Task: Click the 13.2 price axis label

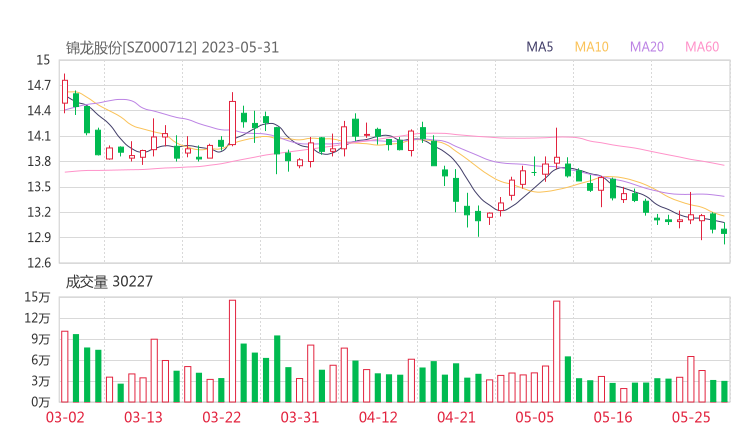Action: click(x=39, y=212)
